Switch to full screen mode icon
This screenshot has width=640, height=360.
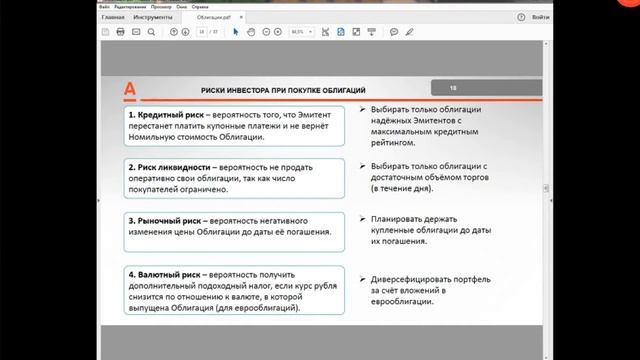356,32
